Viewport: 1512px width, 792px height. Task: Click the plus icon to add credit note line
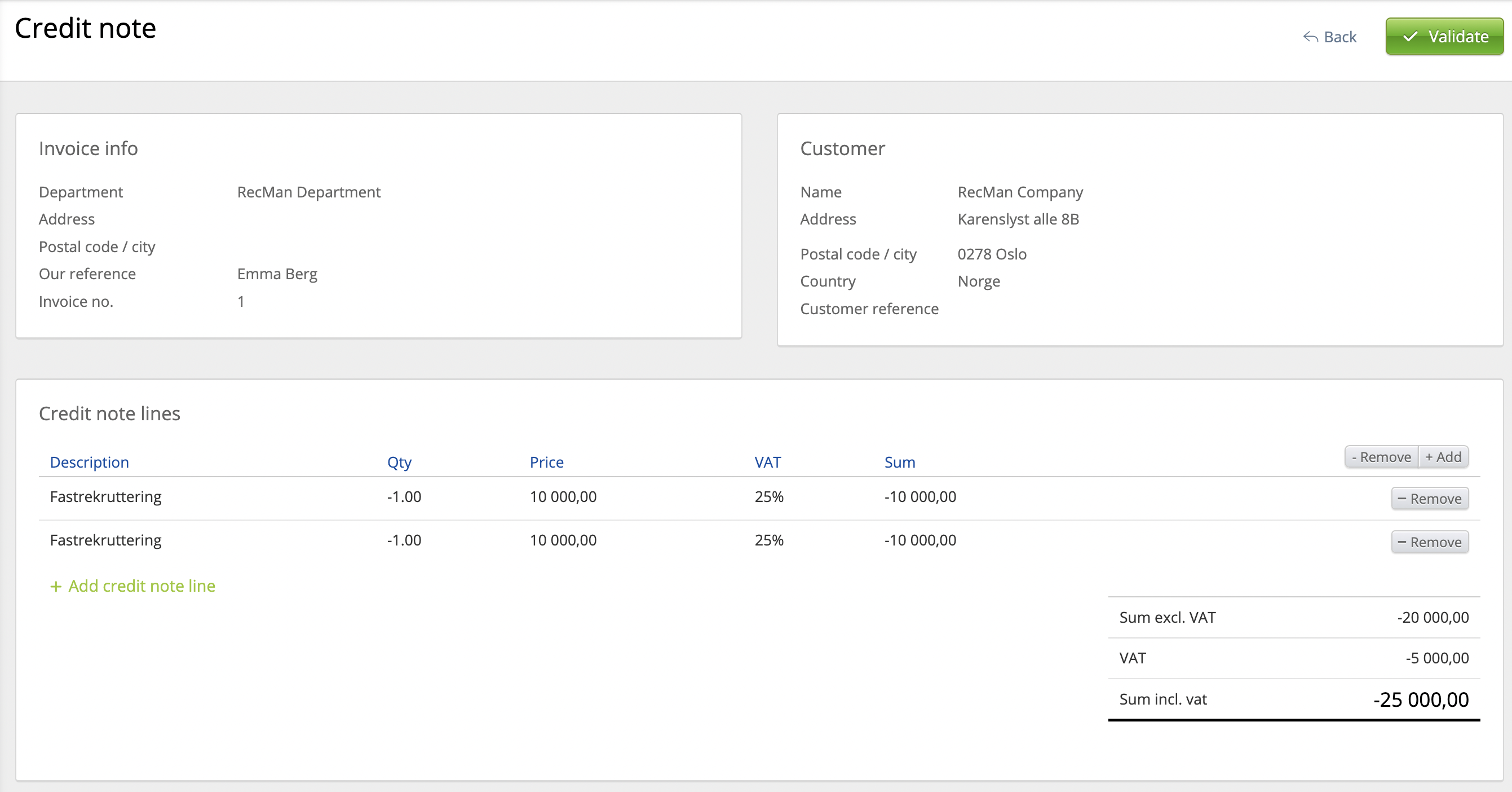click(x=56, y=586)
